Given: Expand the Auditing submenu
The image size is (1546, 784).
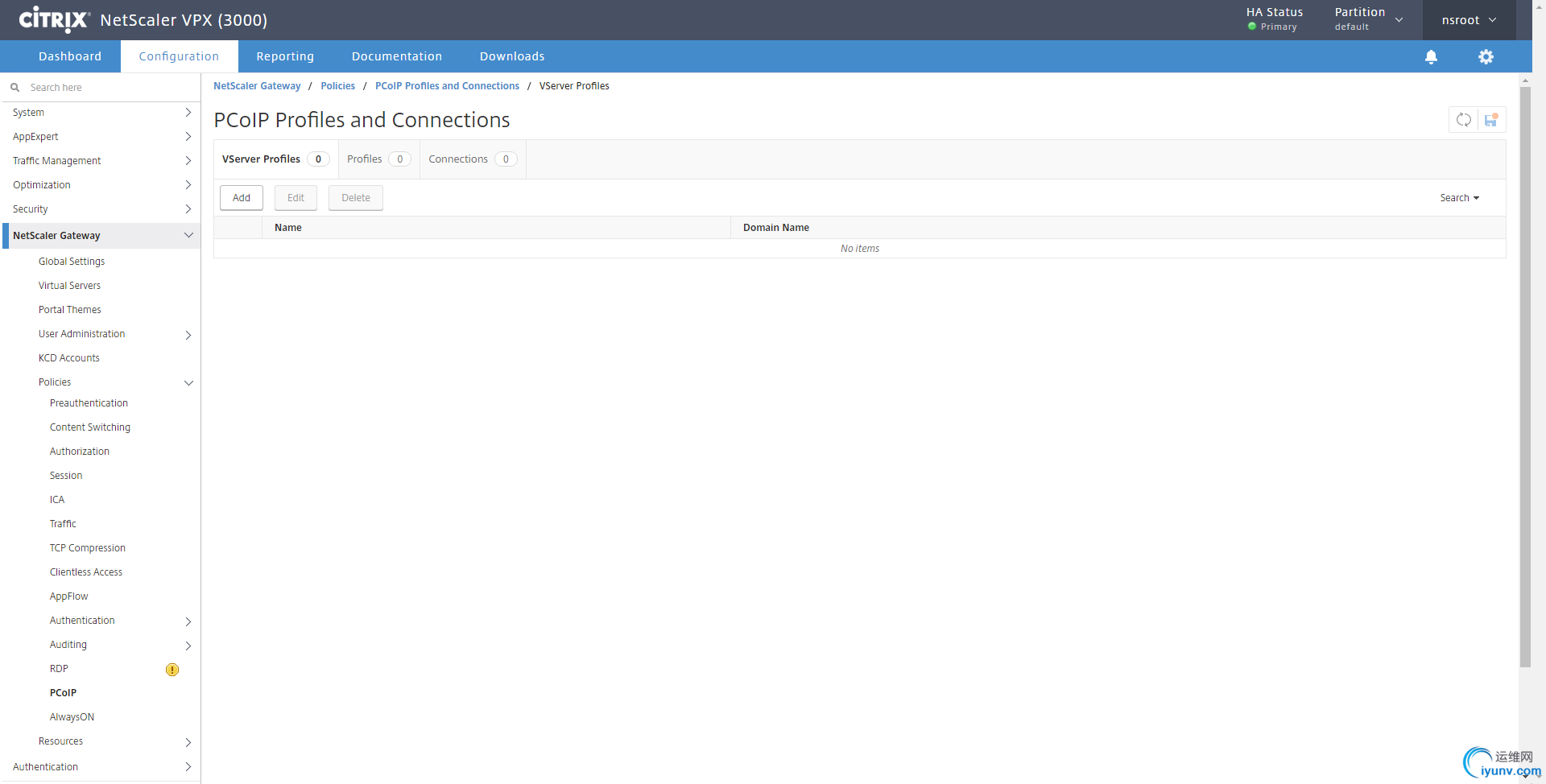Looking at the screenshot, I should [188, 646].
